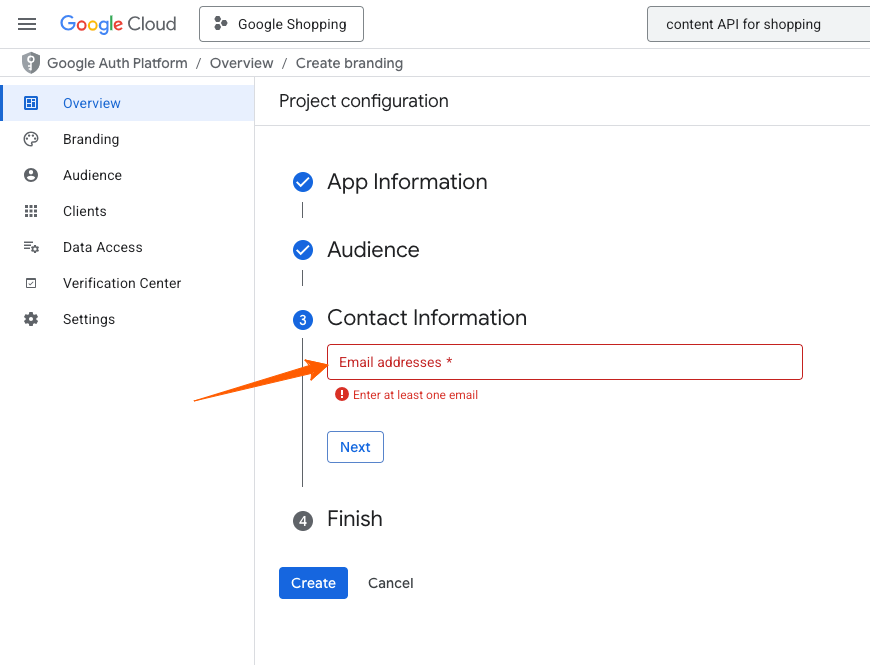Focus the Email addresses field
This screenshot has height=665, width=870.
pos(564,362)
